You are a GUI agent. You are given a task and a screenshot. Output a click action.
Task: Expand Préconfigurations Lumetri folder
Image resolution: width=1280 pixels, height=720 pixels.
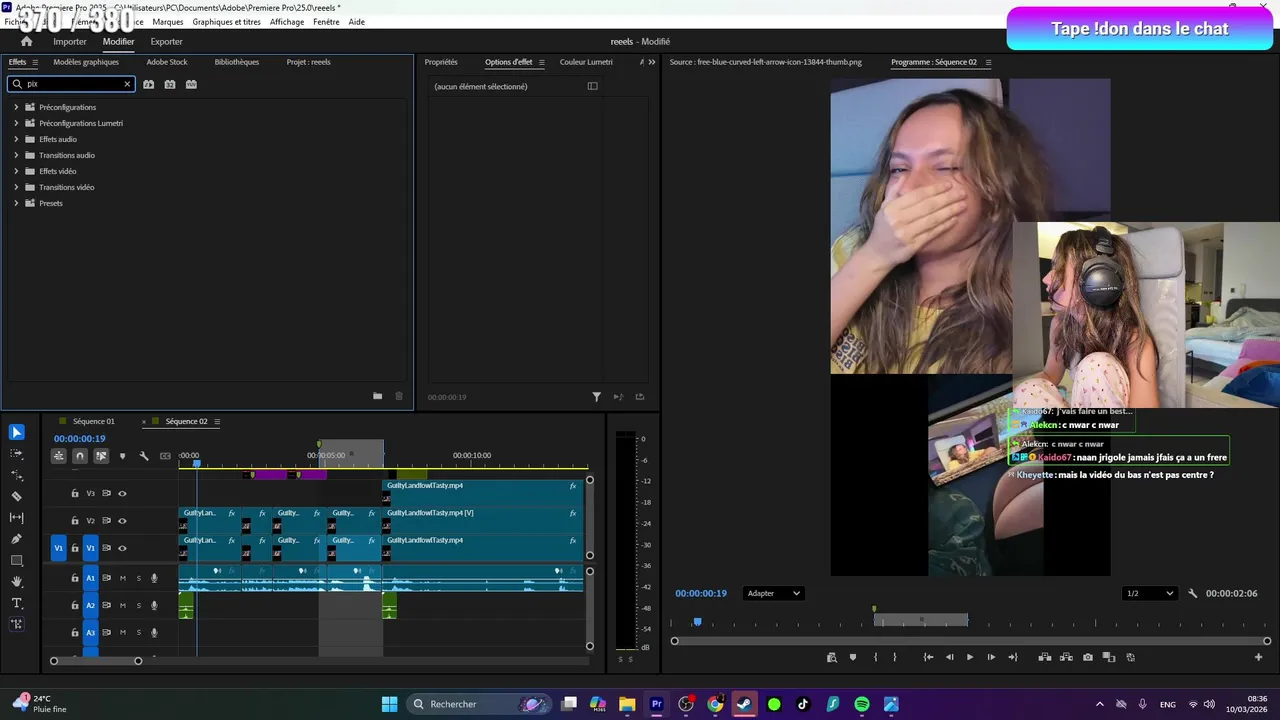point(16,123)
